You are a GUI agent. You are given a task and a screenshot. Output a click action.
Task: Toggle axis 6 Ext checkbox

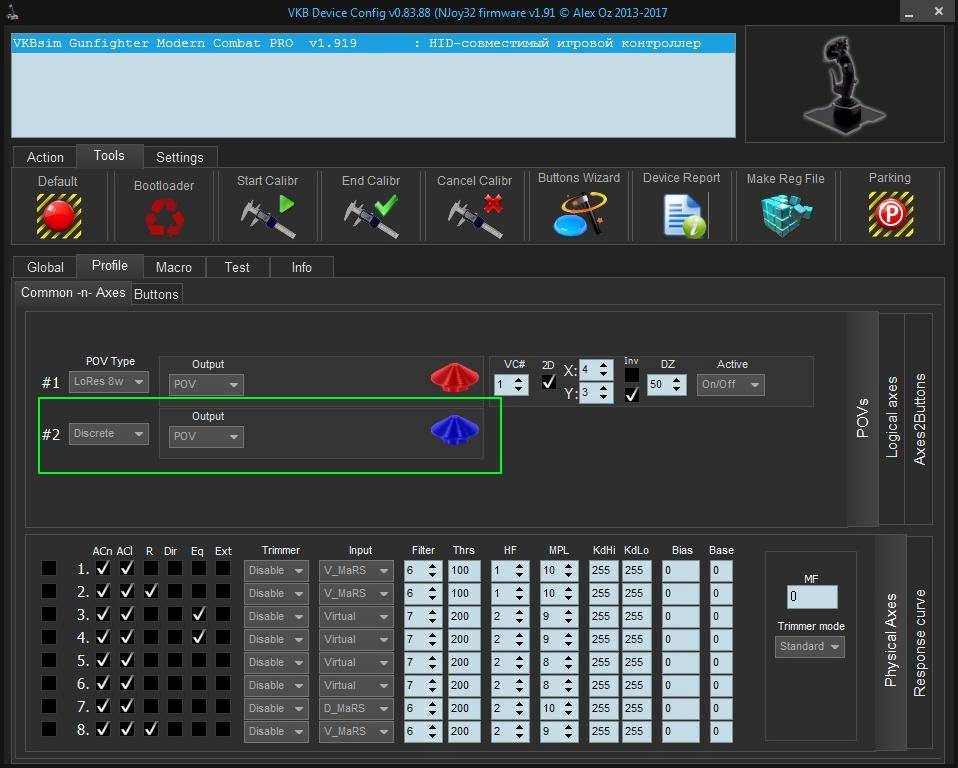[223, 683]
